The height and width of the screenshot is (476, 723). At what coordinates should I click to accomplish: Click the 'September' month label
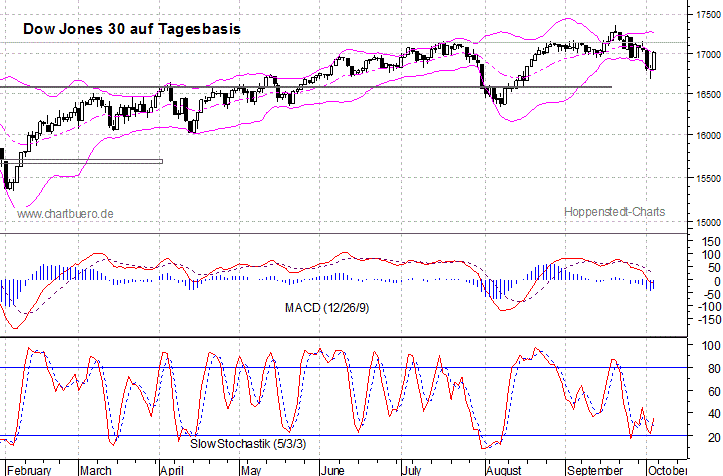(595, 470)
